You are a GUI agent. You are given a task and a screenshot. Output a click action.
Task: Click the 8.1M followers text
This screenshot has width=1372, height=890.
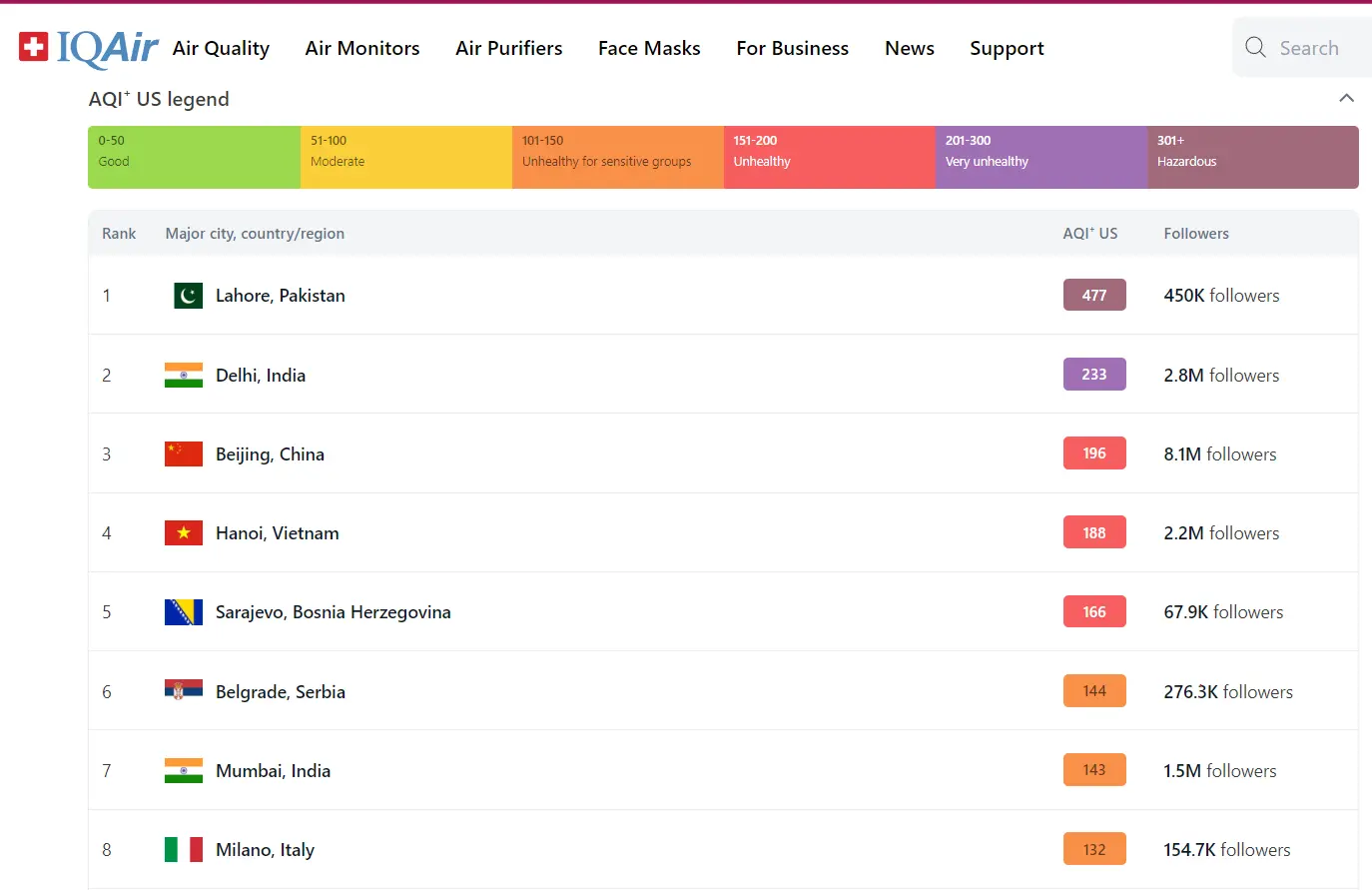[1220, 454]
